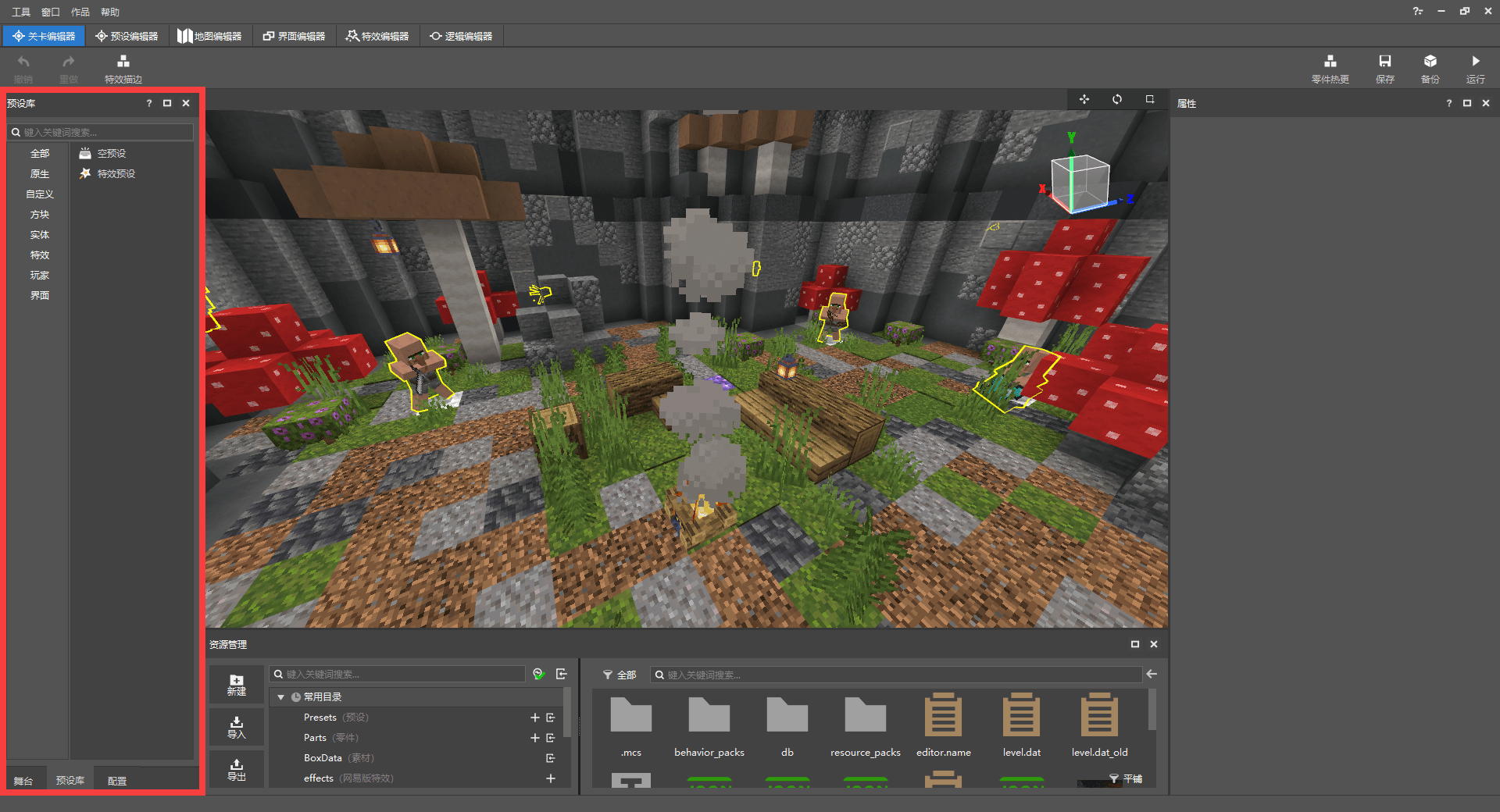Switch to the 舞台 bottom tab

23,780
